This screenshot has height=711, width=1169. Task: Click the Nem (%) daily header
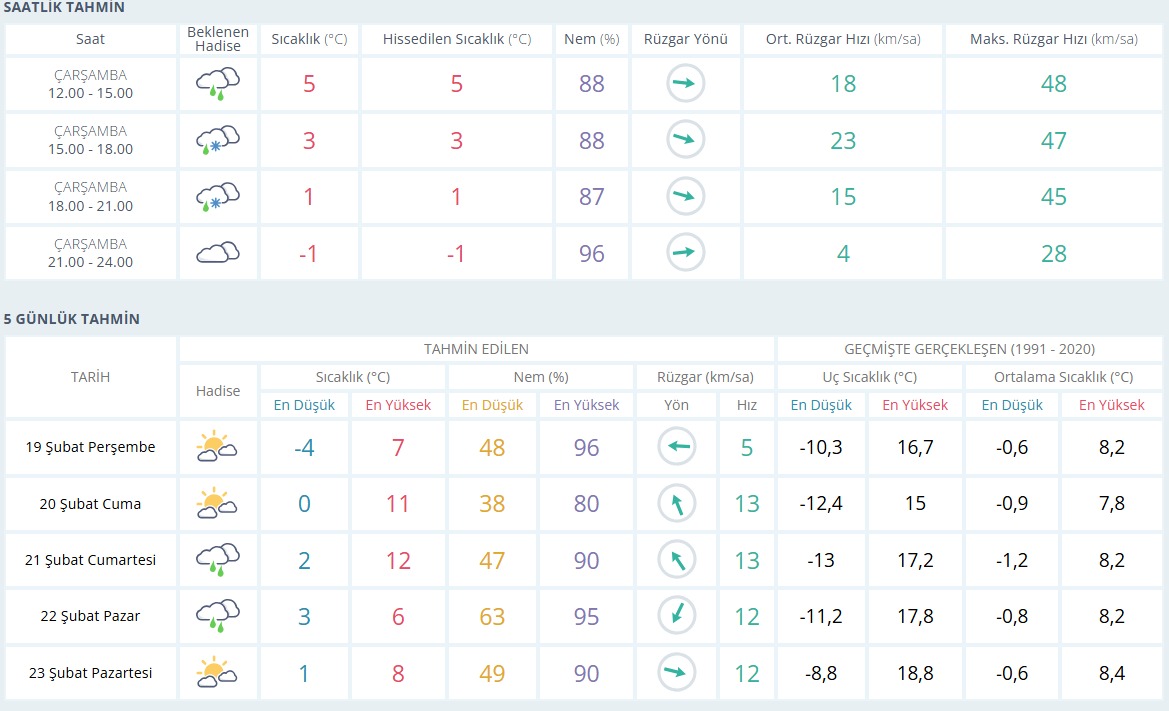(541, 377)
